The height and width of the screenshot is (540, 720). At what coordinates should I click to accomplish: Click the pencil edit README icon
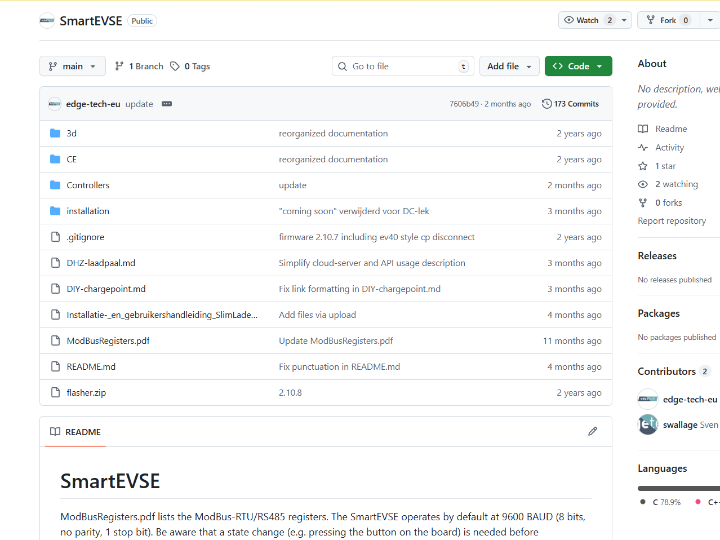click(x=592, y=432)
